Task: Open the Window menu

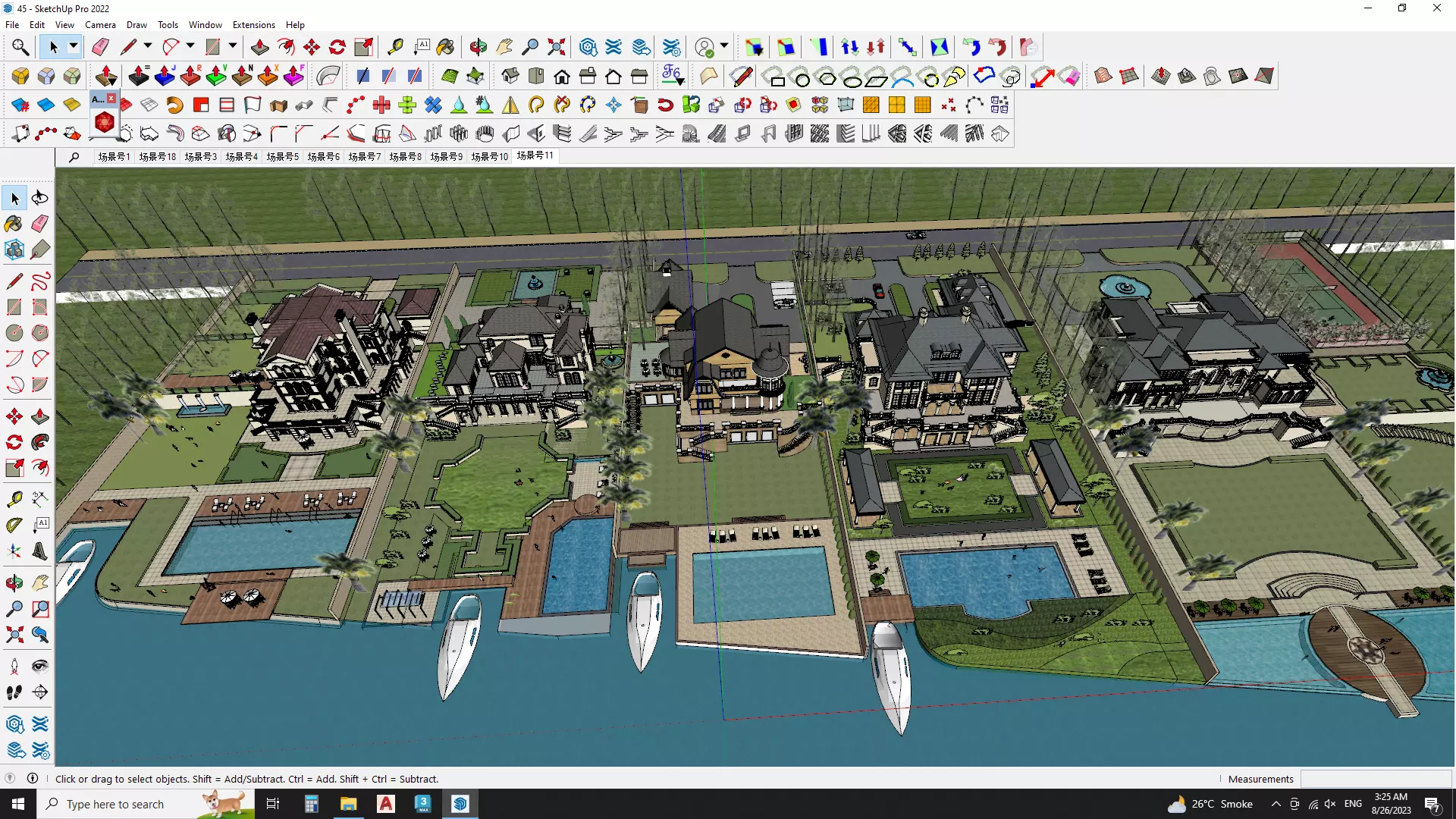Action: point(206,25)
